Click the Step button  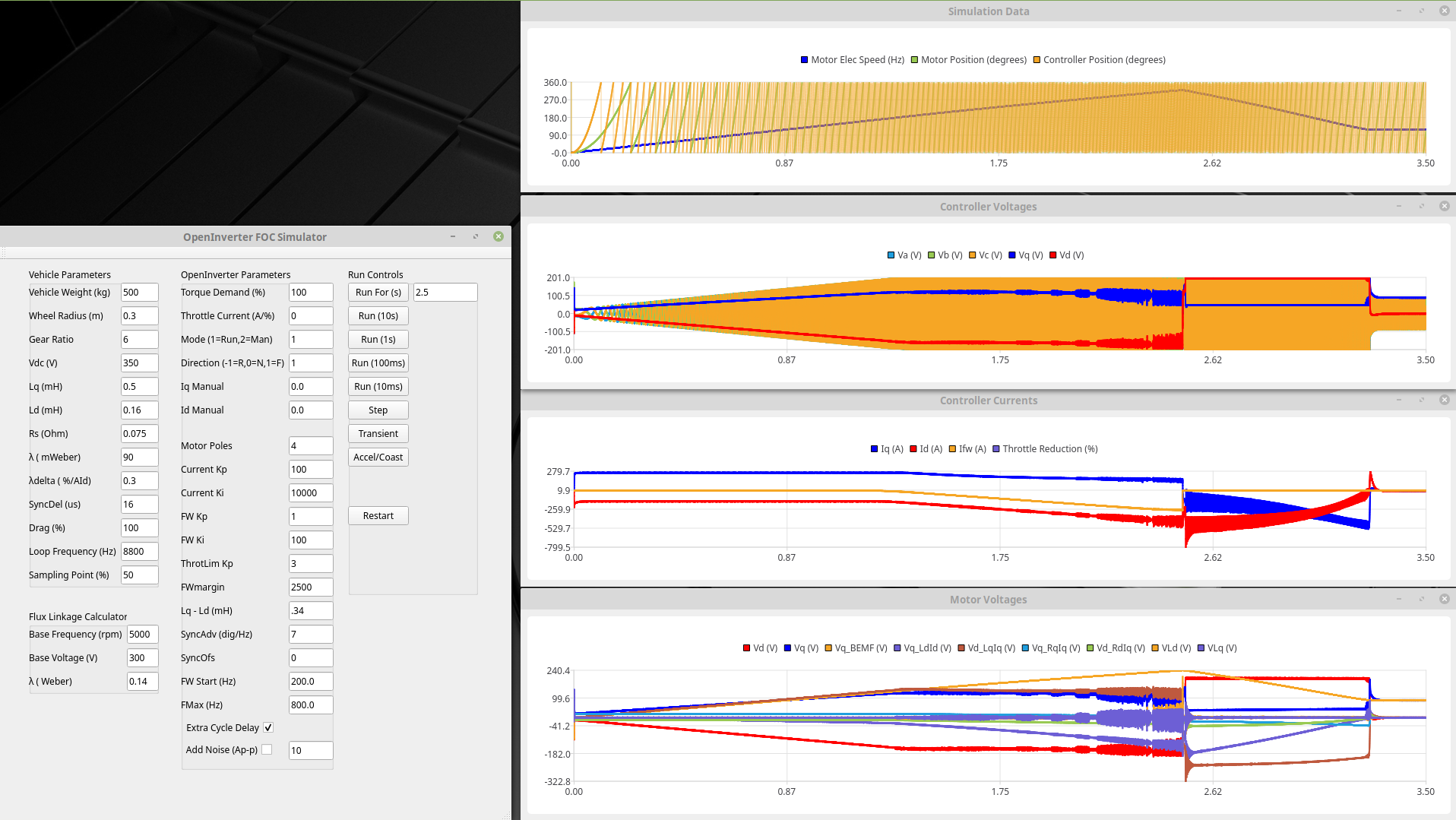[378, 410]
